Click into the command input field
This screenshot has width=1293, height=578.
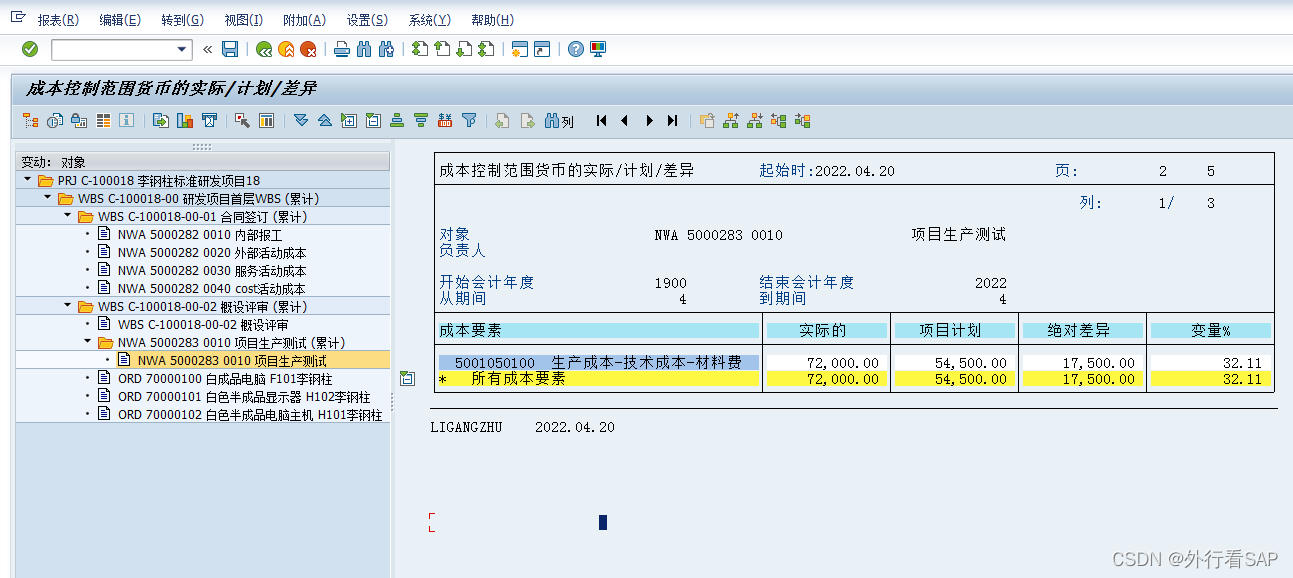click(x=112, y=49)
